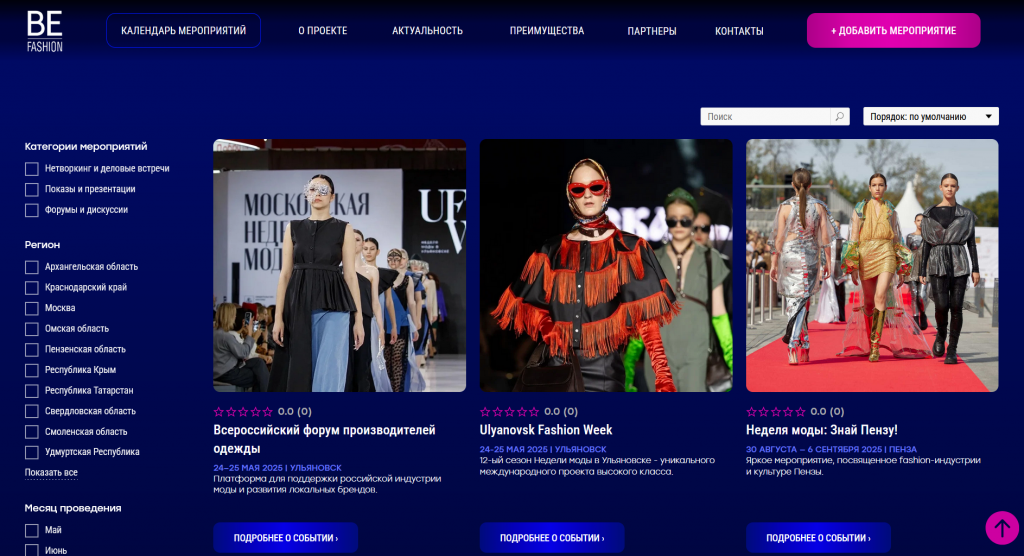Open the red fringe jacket model photo
Image resolution: width=1024 pixels, height=556 pixels.
coord(606,265)
